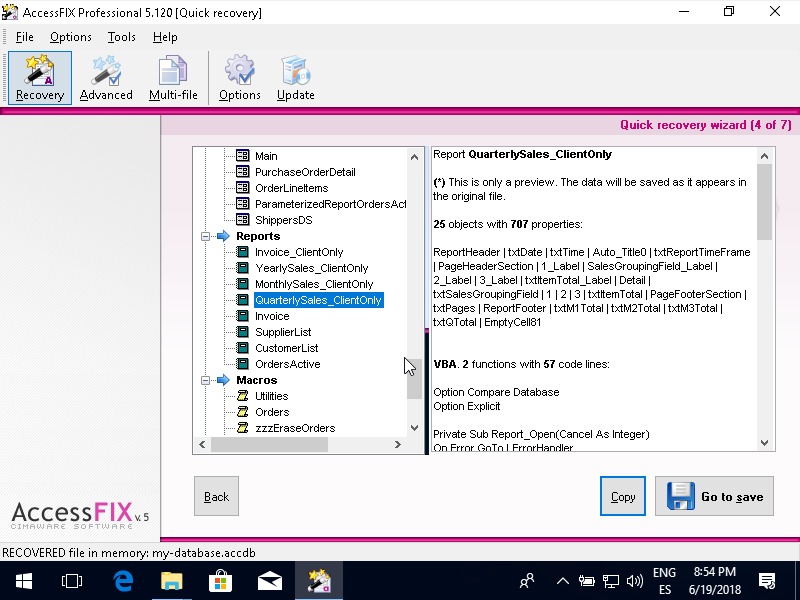Select the SupplierList report
The height and width of the screenshot is (600, 800).
(283, 332)
